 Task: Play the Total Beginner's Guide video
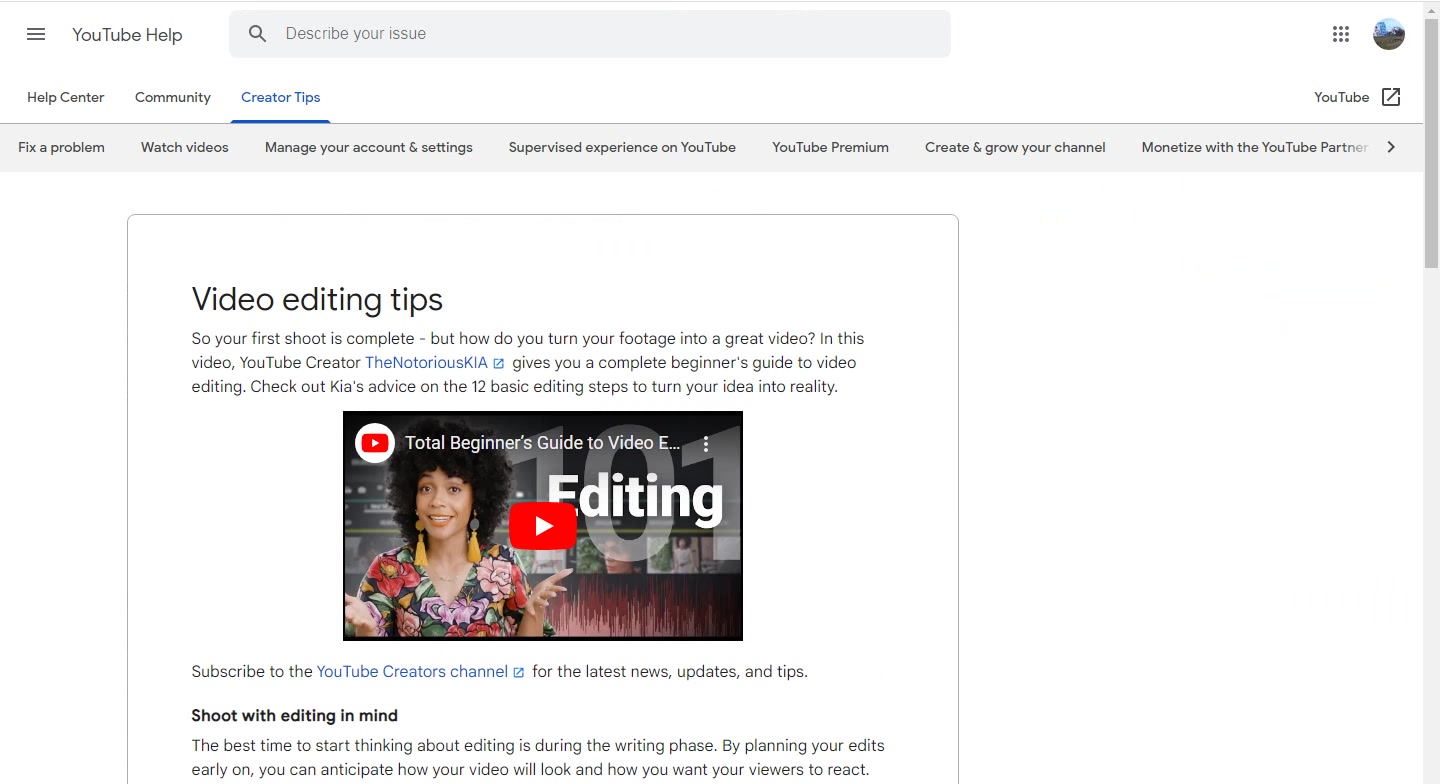coord(543,526)
